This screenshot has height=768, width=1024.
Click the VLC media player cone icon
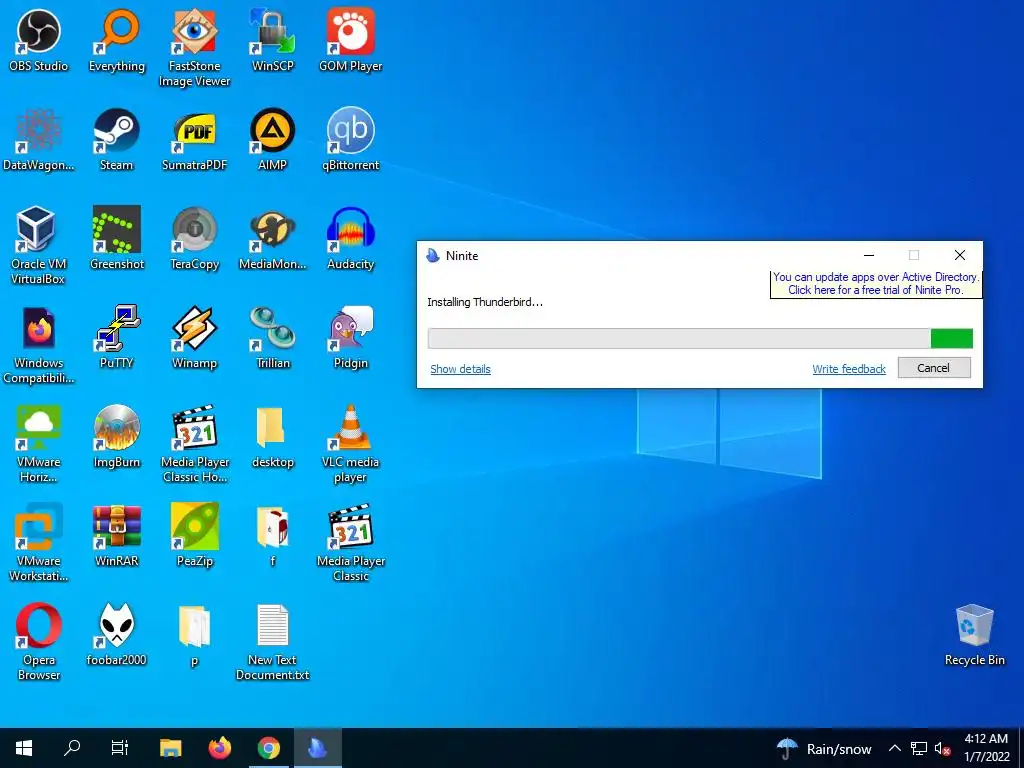click(x=351, y=444)
